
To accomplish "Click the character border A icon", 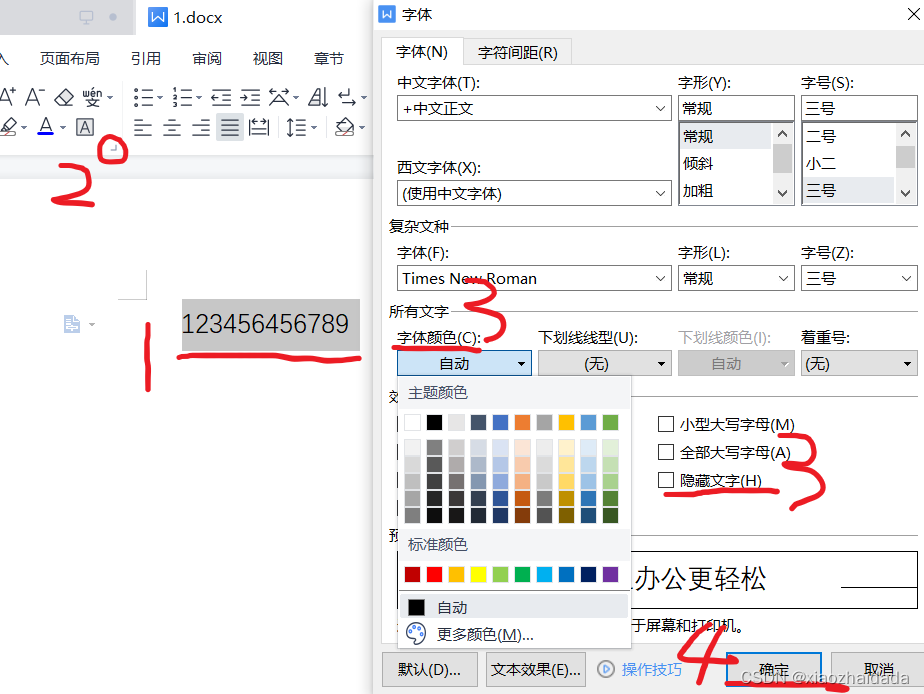I will point(85,127).
